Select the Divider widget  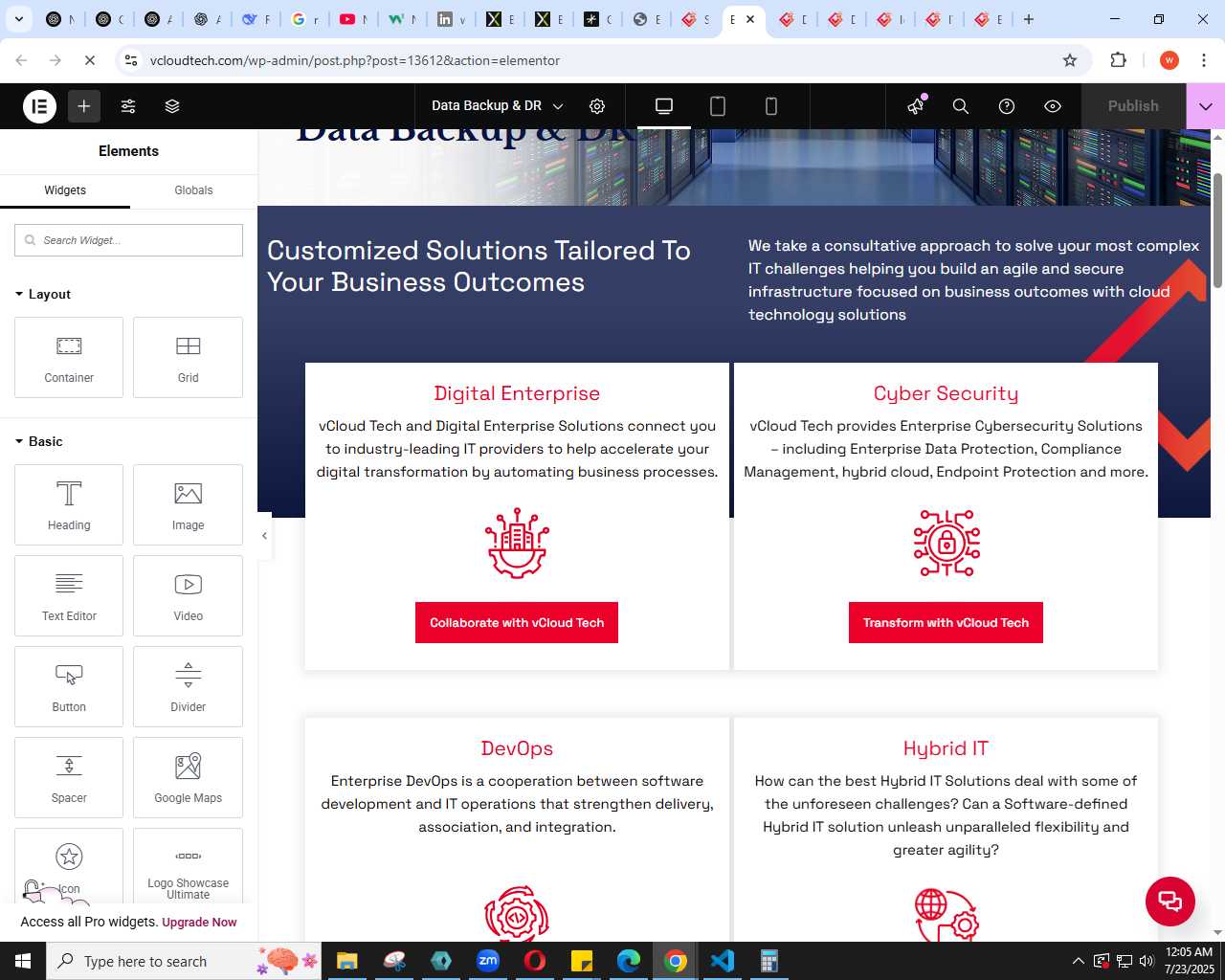tap(188, 686)
